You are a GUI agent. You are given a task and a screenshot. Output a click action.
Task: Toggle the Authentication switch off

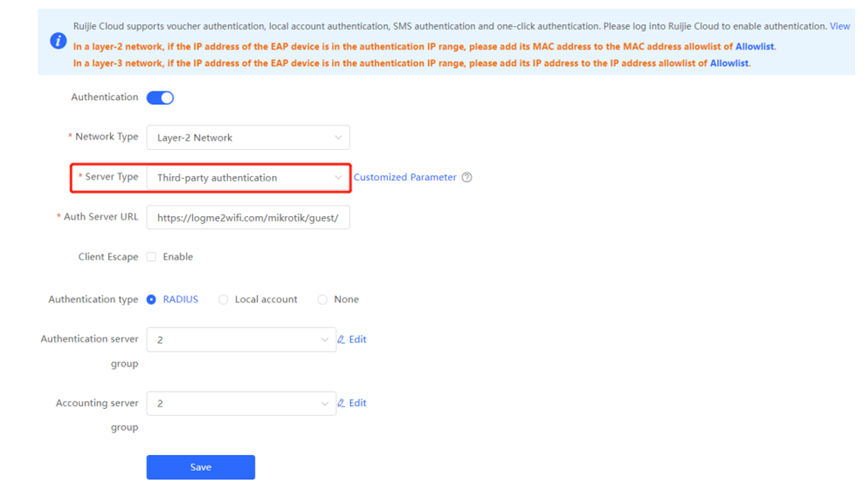pyautogui.click(x=160, y=97)
